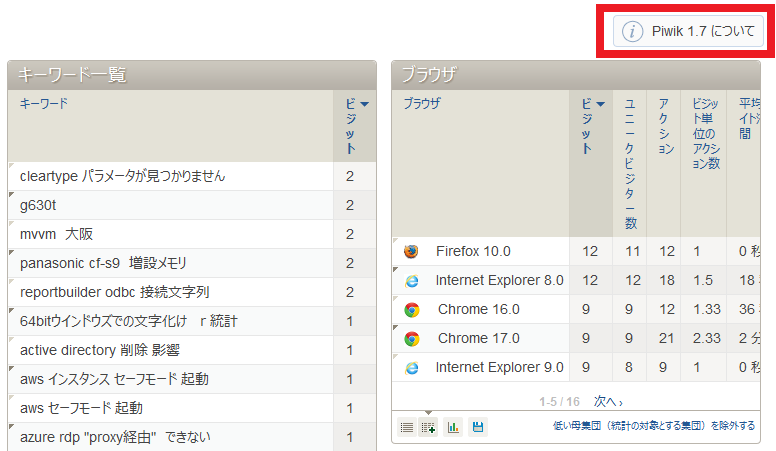Select the simple table view icon
The height and width of the screenshot is (451, 776).
click(407, 427)
